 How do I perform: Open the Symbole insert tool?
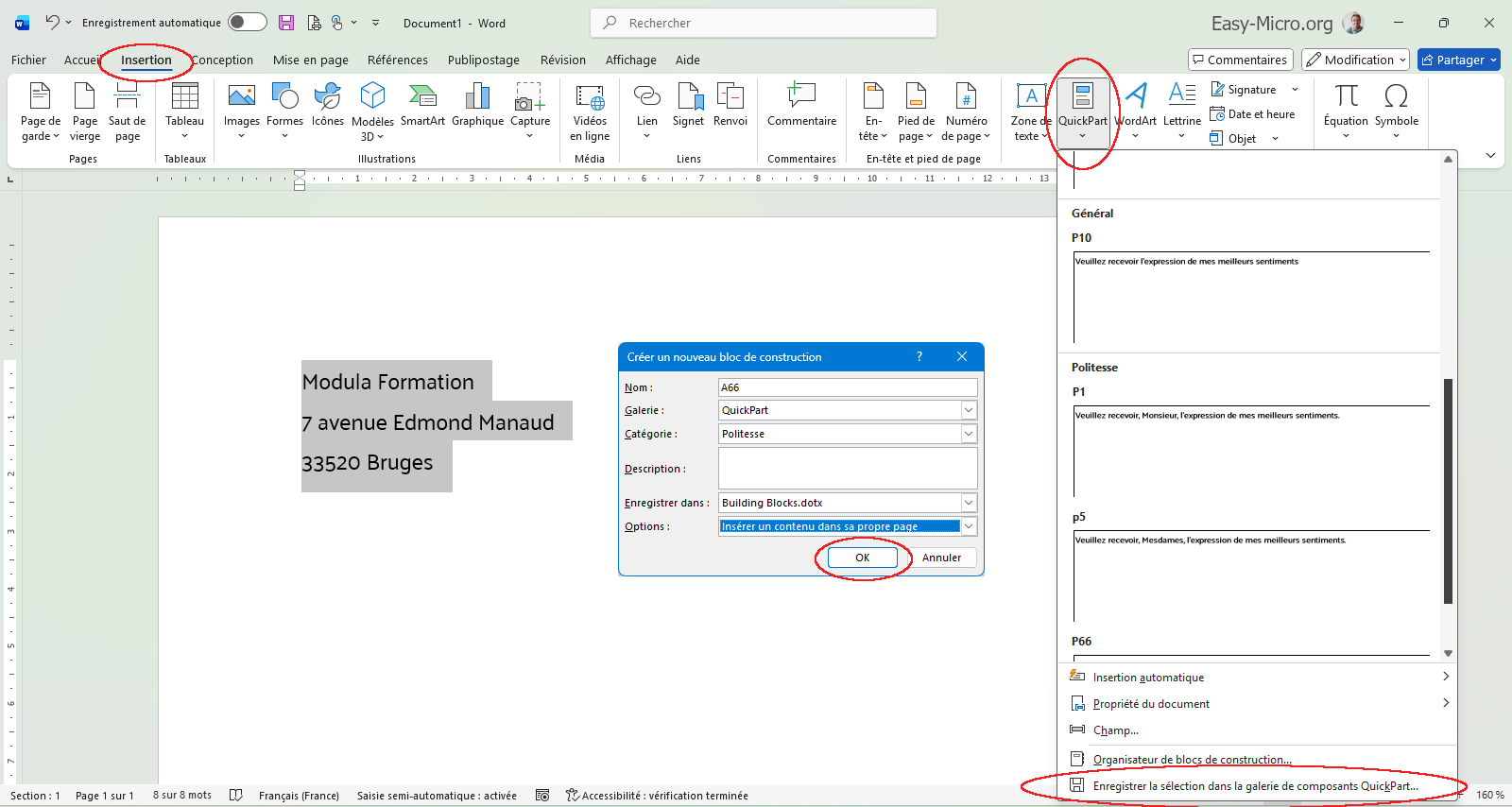tap(1396, 106)
